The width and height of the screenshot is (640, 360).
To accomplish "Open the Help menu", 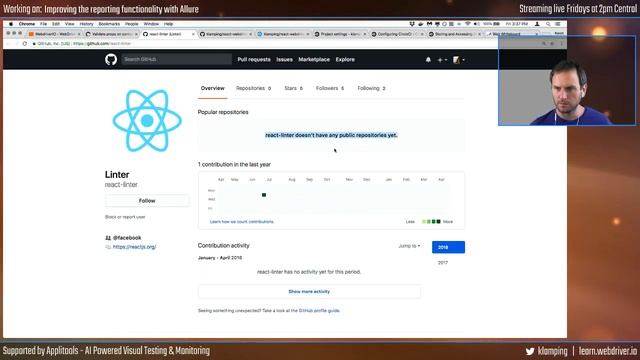I will (x=168, y=24).
